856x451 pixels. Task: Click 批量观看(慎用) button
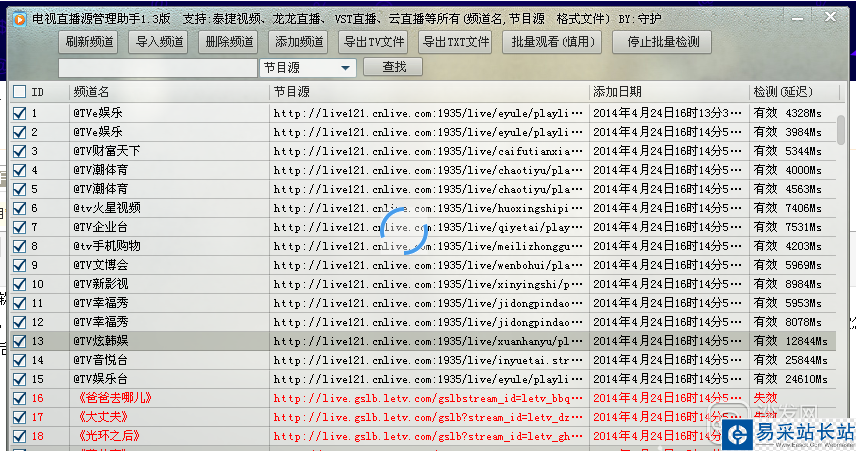pyautogui.click(x=552, y=42)
